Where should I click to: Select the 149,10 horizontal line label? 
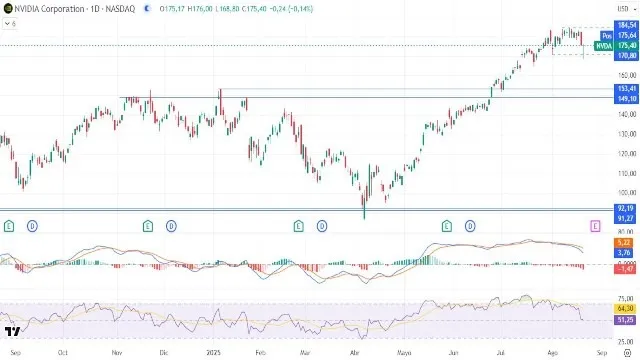tap(627, 99)
